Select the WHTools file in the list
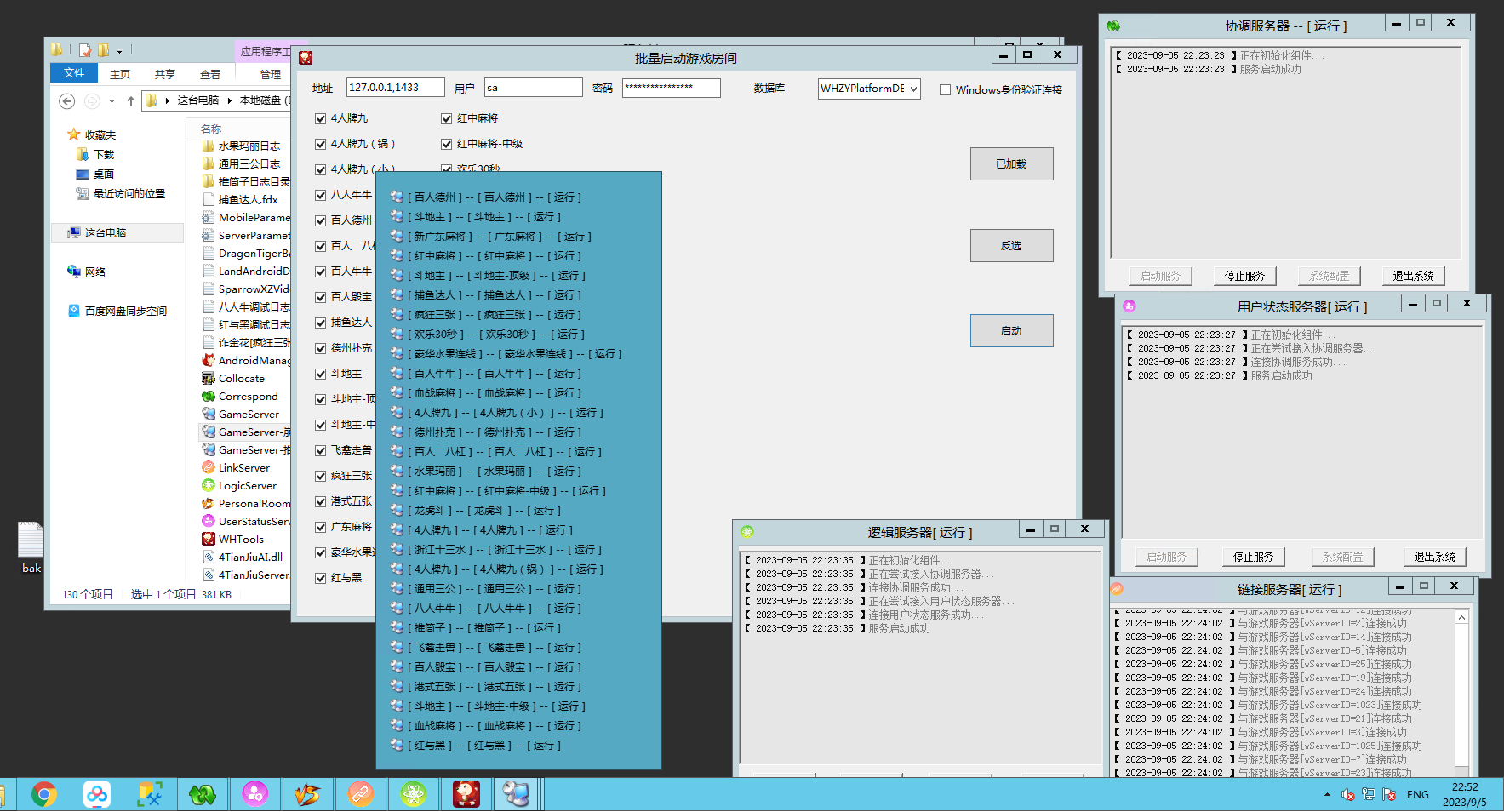Image resolution: width=1504 pixels, height=812 pixels. click(x=241, y=540)
